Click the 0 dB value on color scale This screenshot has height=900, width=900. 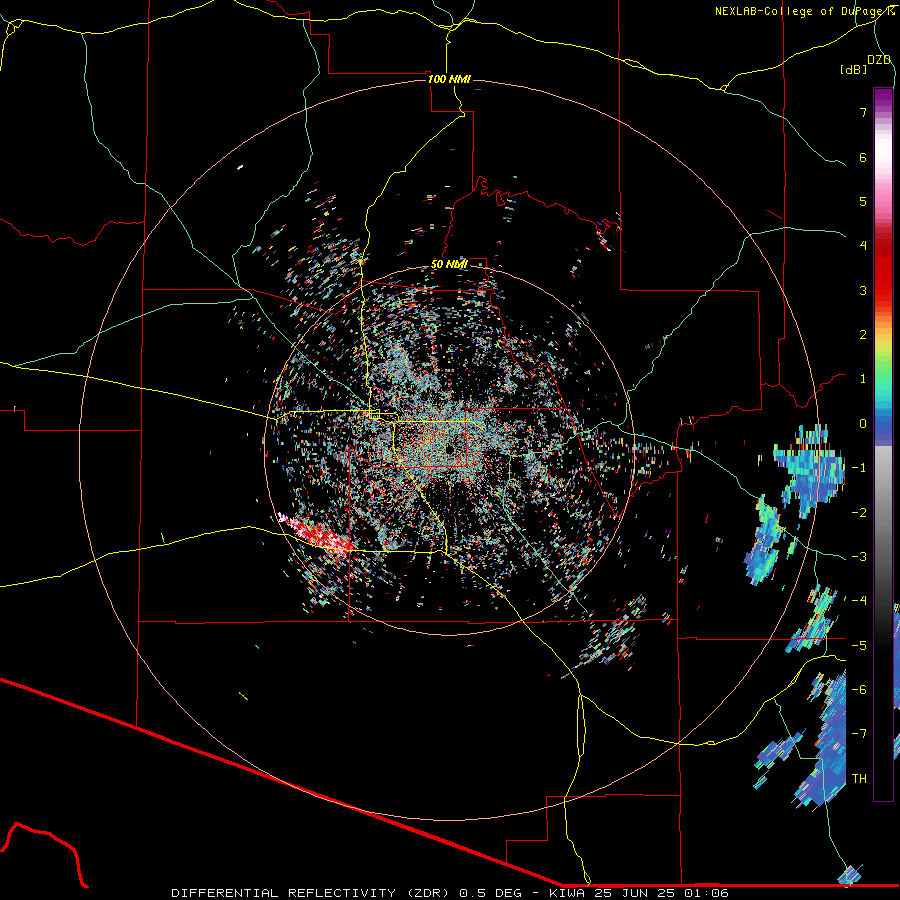[x=863, y=424]
